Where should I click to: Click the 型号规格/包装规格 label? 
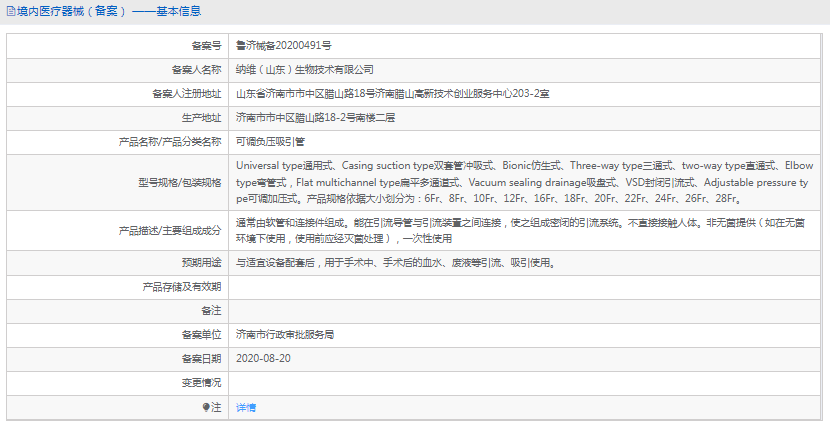(x=180, y=183)
